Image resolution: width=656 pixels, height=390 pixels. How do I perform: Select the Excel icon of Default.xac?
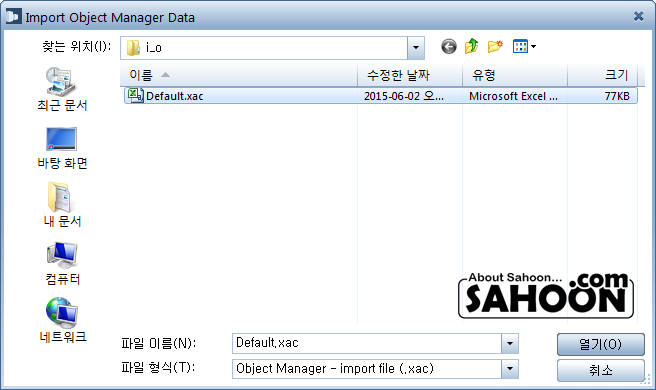pyautogui.click(x=135, y=96)
